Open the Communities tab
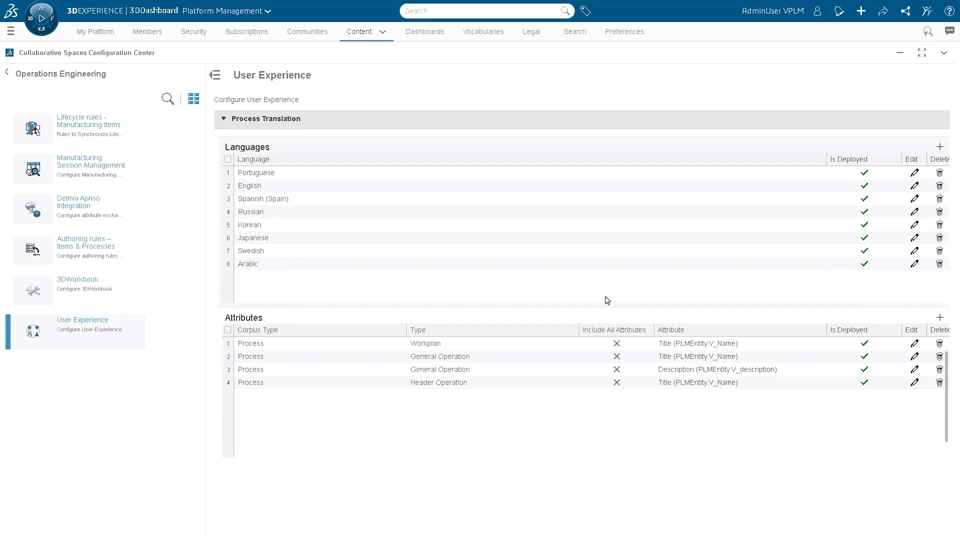 pyautogui.click(x=307, y=31)
